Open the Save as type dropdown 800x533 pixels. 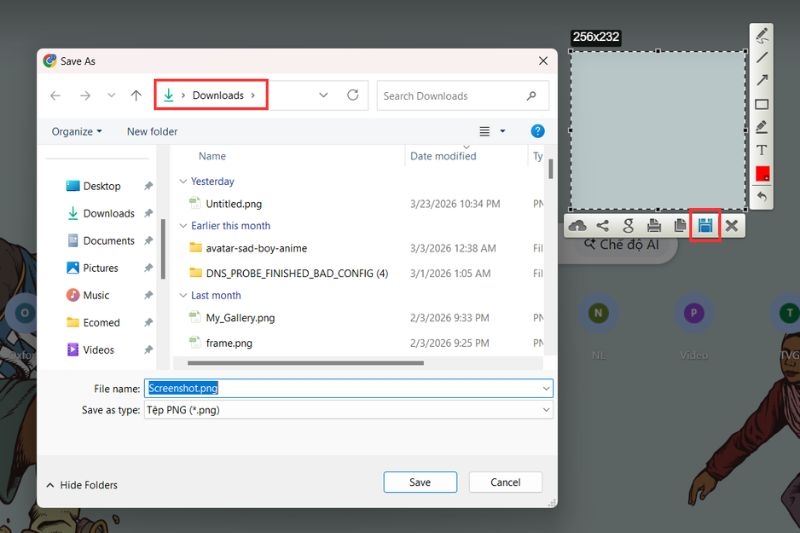348,410
